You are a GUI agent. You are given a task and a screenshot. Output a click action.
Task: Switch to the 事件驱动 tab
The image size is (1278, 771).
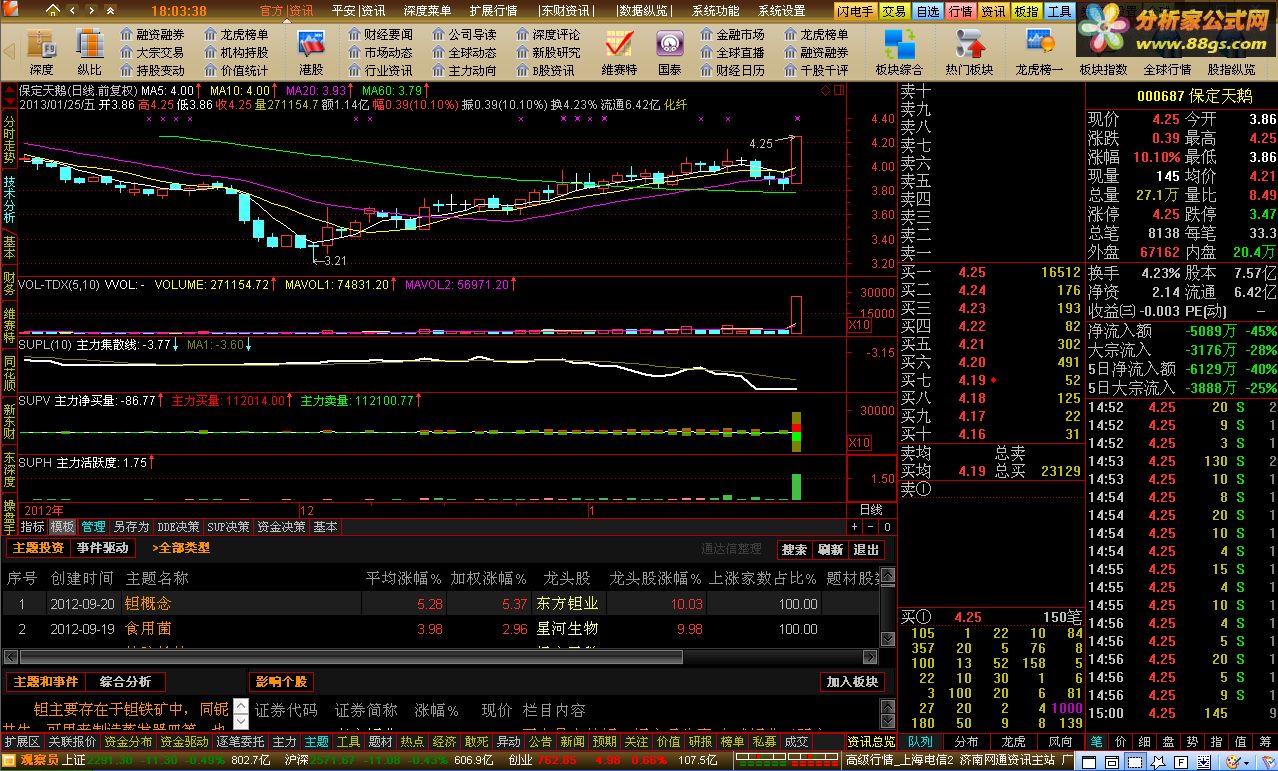(102, 548)
